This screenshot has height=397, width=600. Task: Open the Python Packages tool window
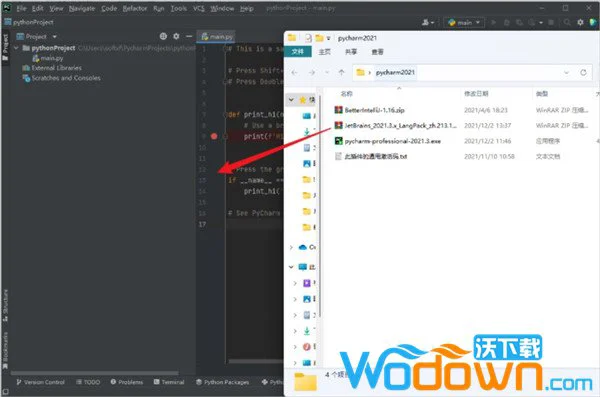(222, 382)
